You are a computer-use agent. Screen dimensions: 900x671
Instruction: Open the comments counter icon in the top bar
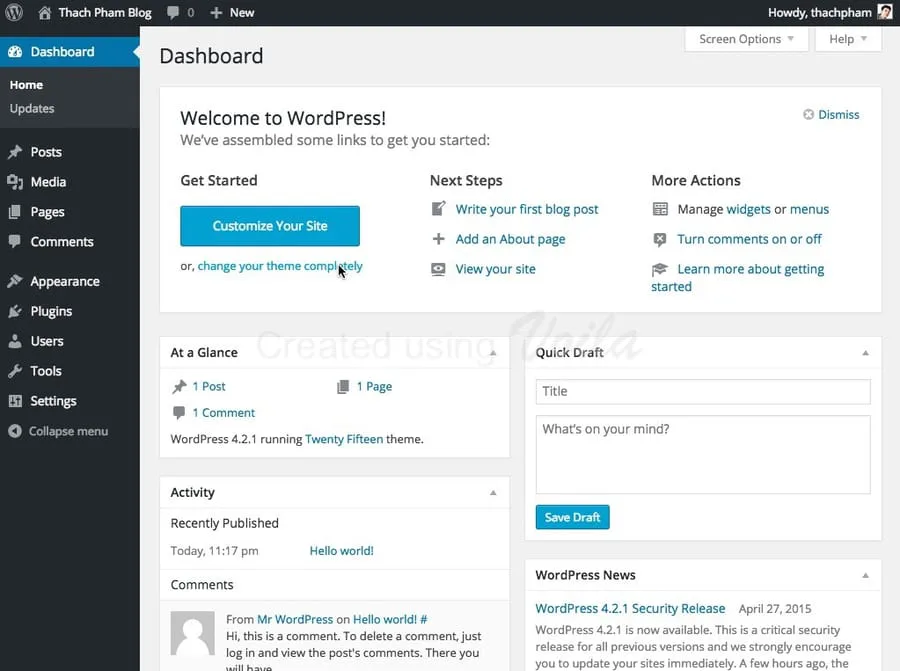click(x=172, y=13)
